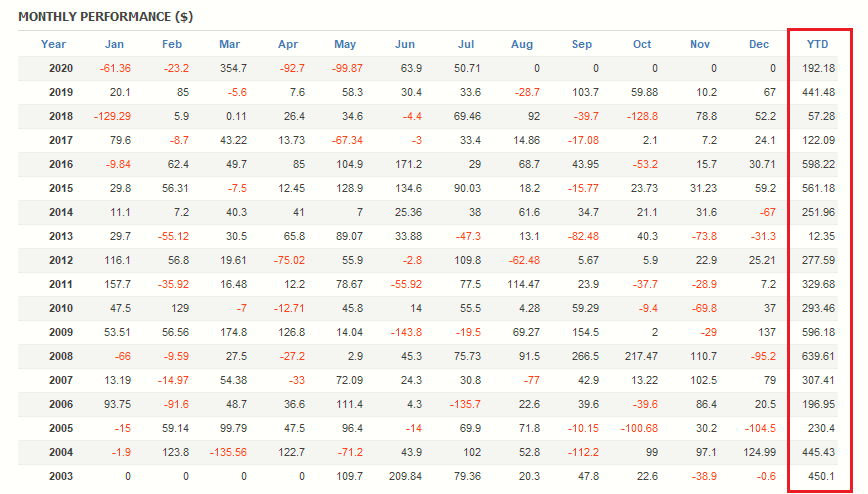This screenshot has width=868, height=494.
Task: Click the YTD column header
Action: pos(818,44)
